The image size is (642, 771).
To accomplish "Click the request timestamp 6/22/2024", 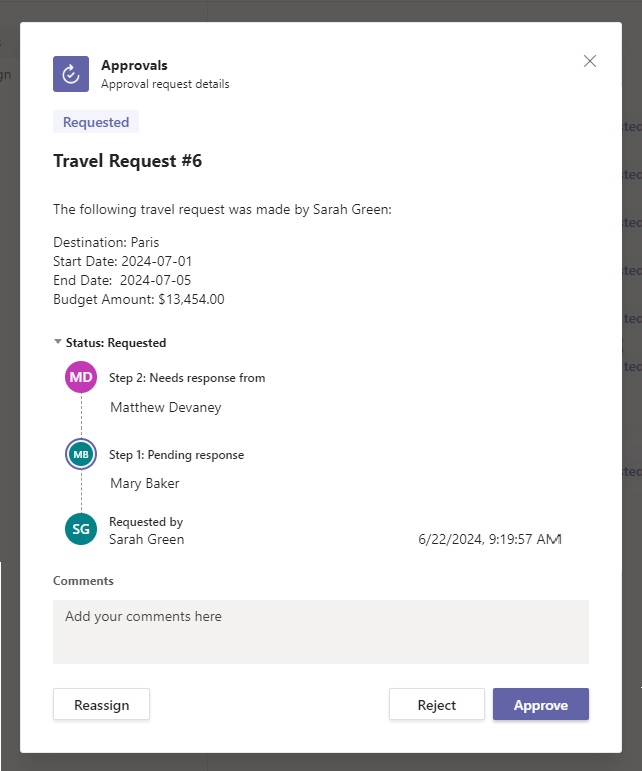I will pos(490,539).
